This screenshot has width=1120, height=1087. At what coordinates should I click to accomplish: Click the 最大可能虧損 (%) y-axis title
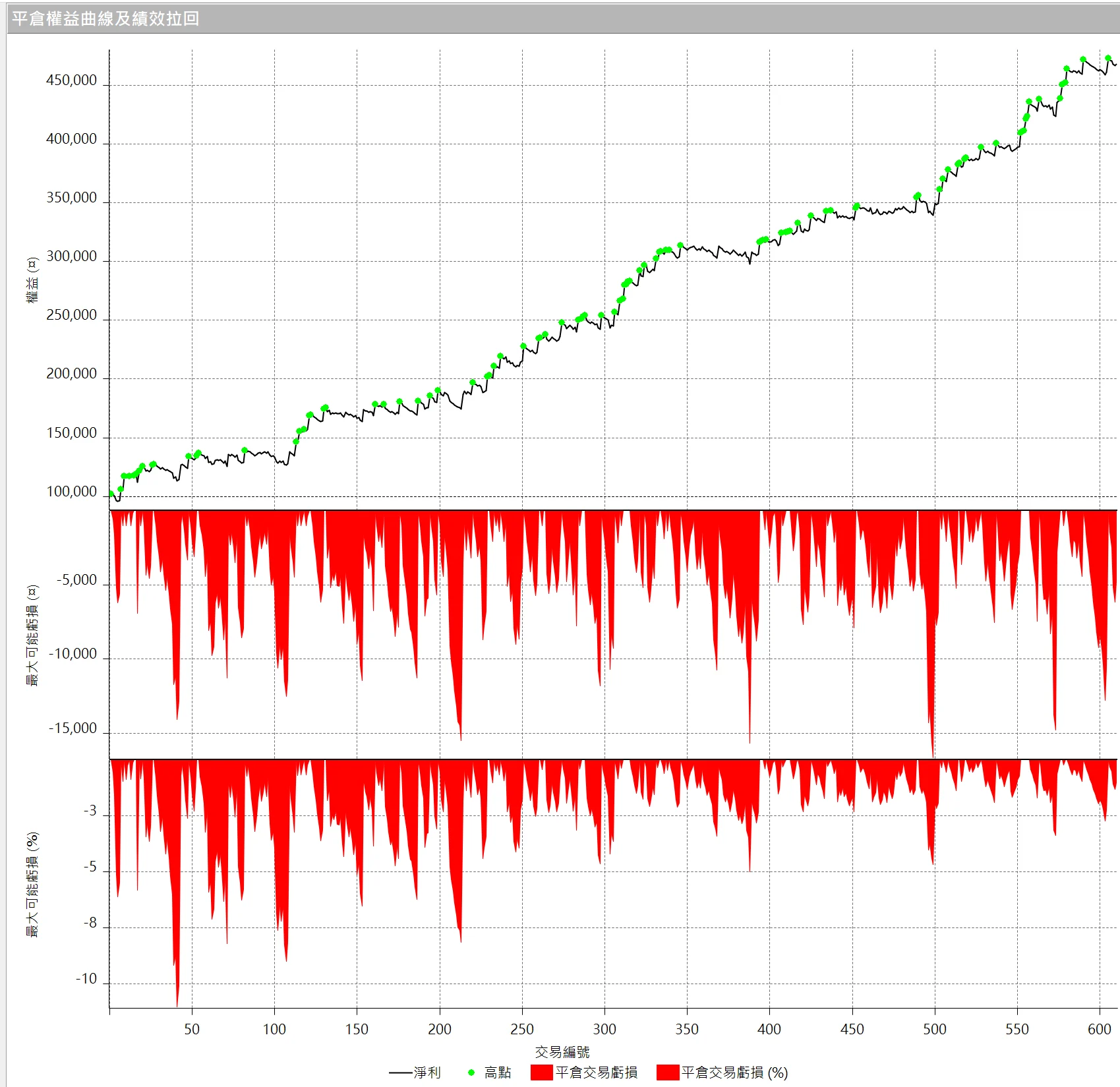(32, 884)
